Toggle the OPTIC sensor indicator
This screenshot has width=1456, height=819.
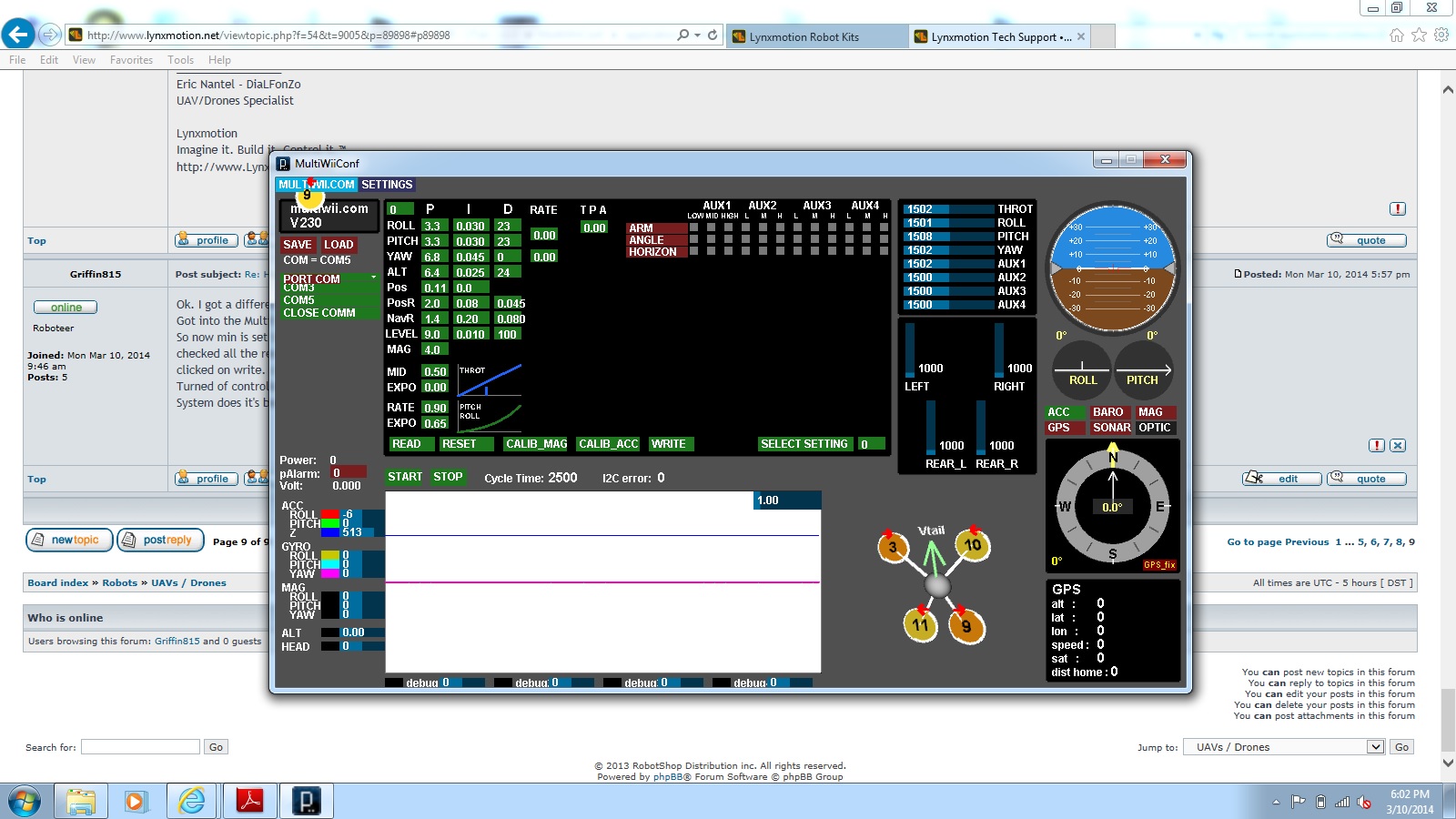coord(1155,428)
